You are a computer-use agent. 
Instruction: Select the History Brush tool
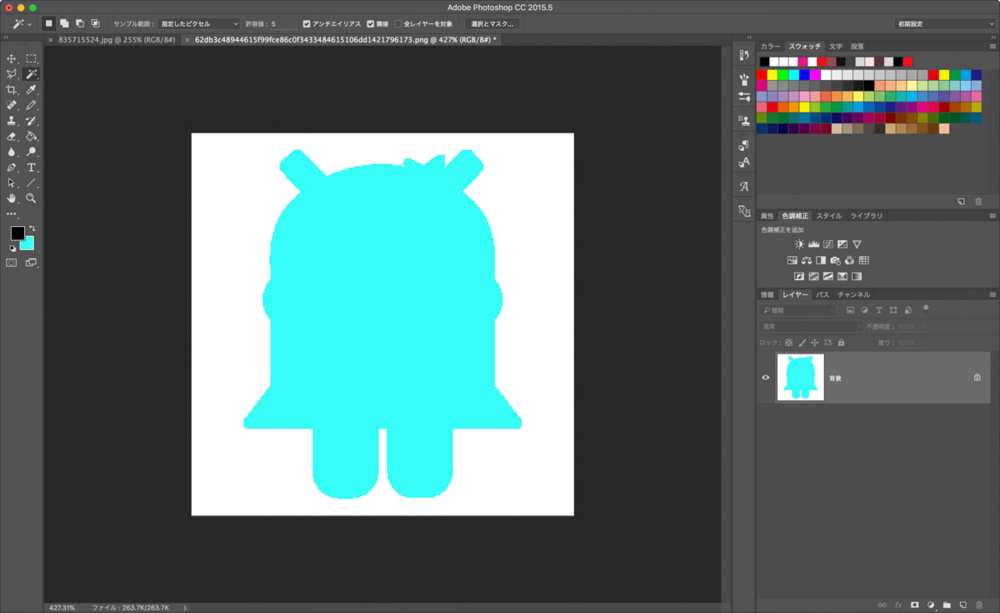point(31,121)
